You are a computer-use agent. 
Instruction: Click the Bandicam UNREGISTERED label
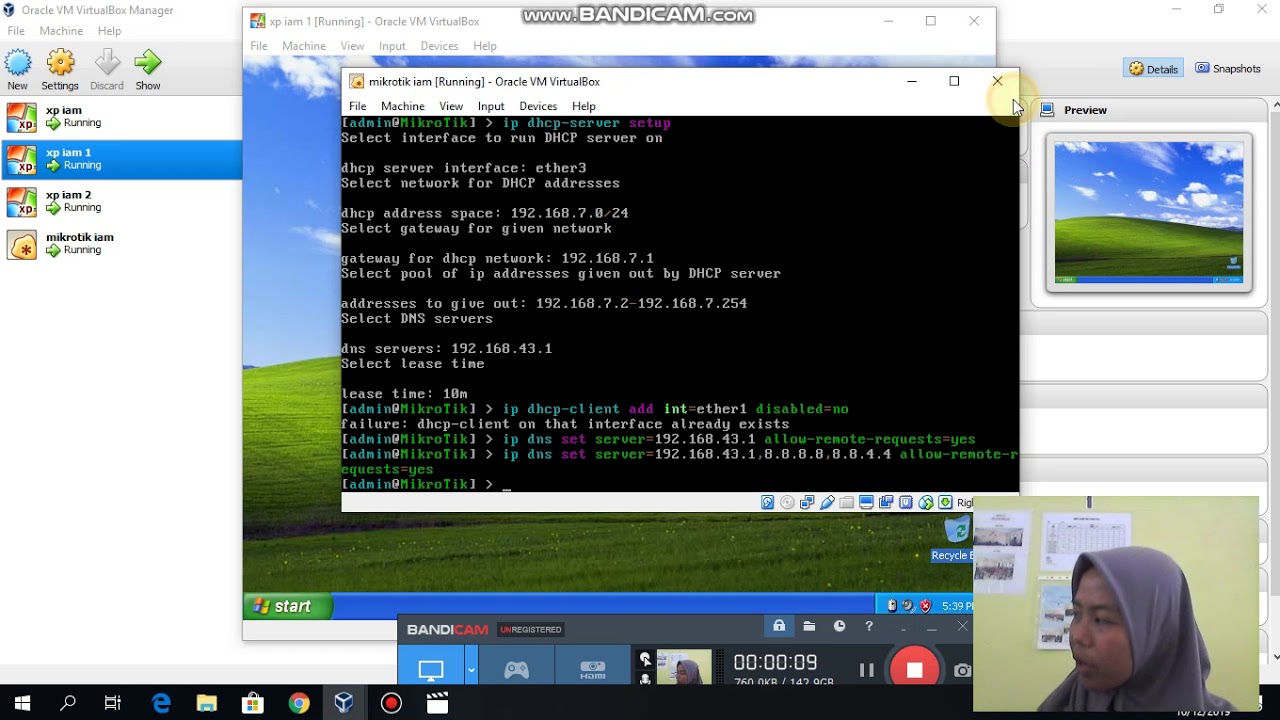531,630
